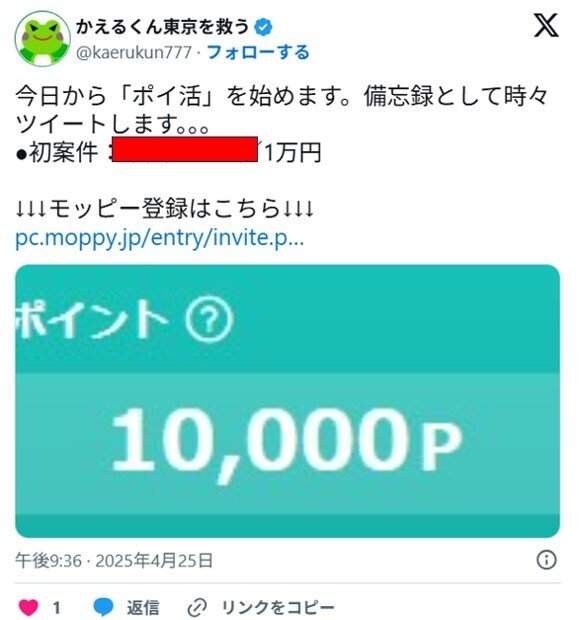Open display name かえるくん東京を救う
This screenshot has width=579, height=620.
point(163,27)
